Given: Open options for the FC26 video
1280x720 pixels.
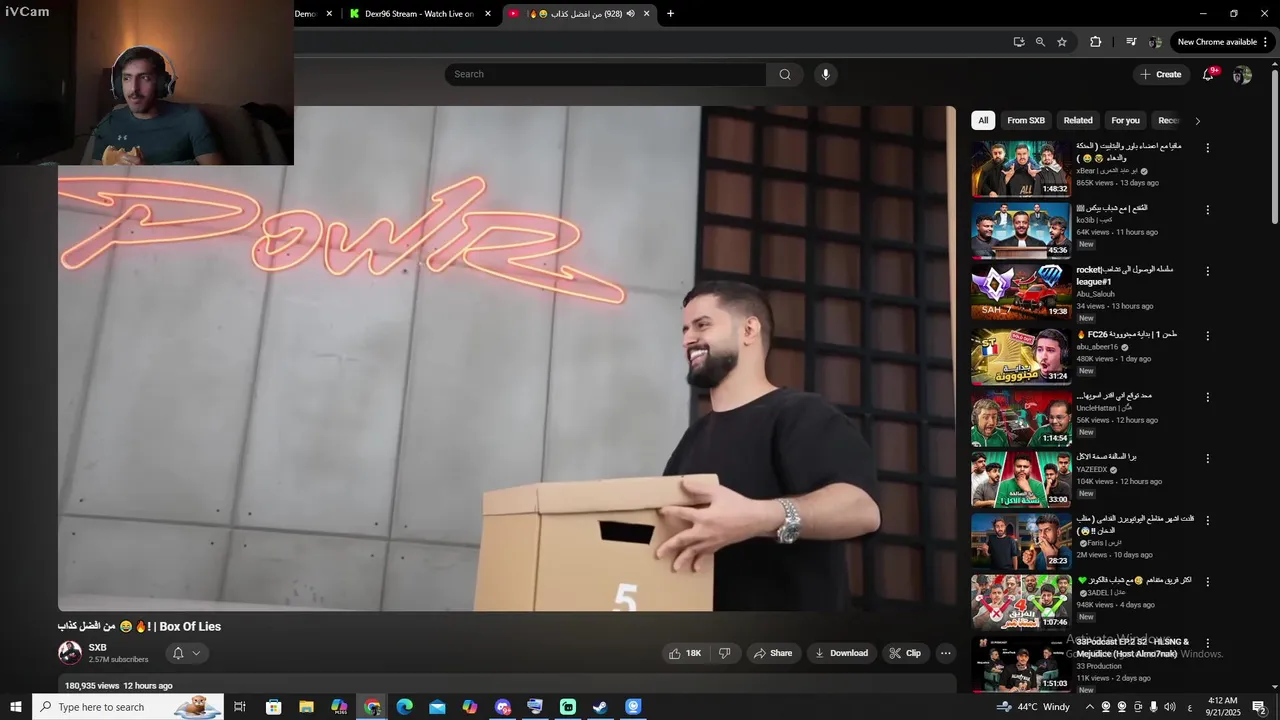Looking at the screenshot, I should click(1207, 336).
